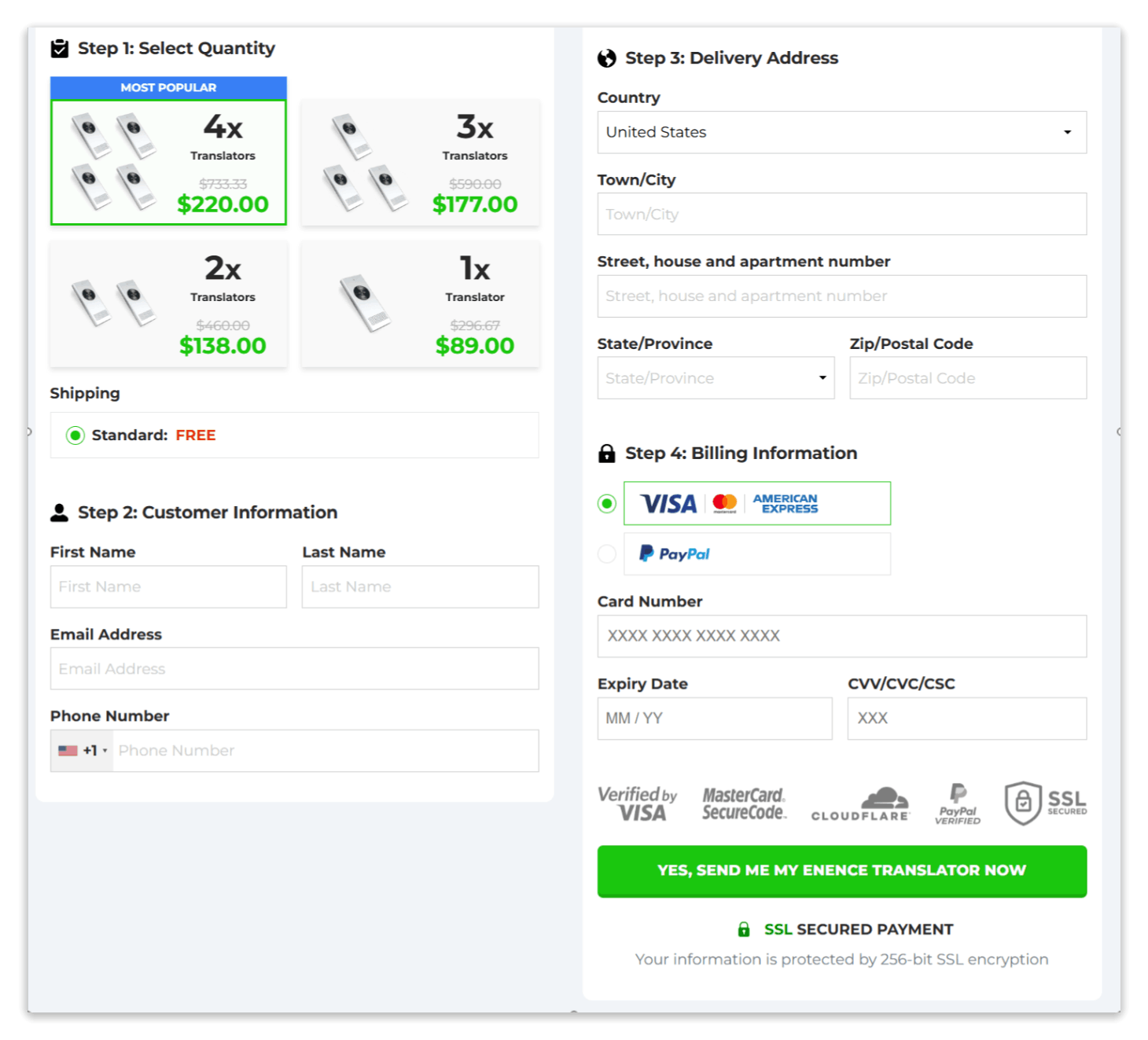
Task: Click the MasterCard SecureCode badge
Action: point(744,803)
